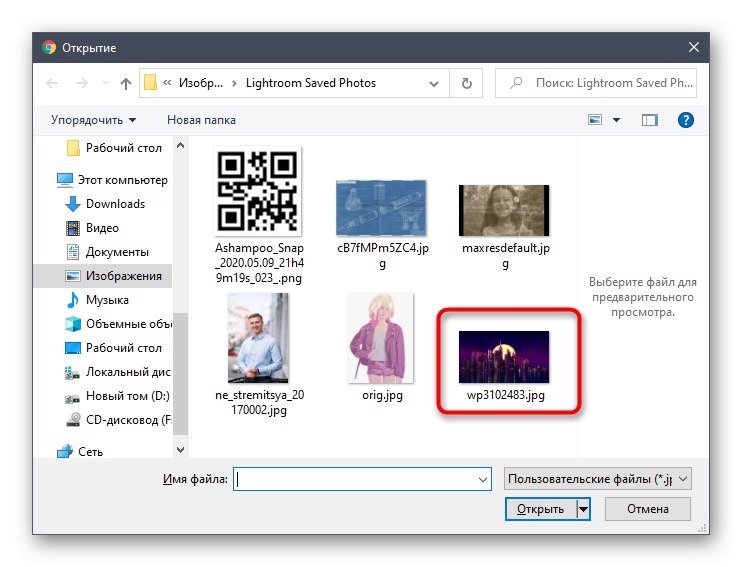This screenshot has height=567, width=742.
Task: Open help with the question mark icon
Action: [686, 120]
